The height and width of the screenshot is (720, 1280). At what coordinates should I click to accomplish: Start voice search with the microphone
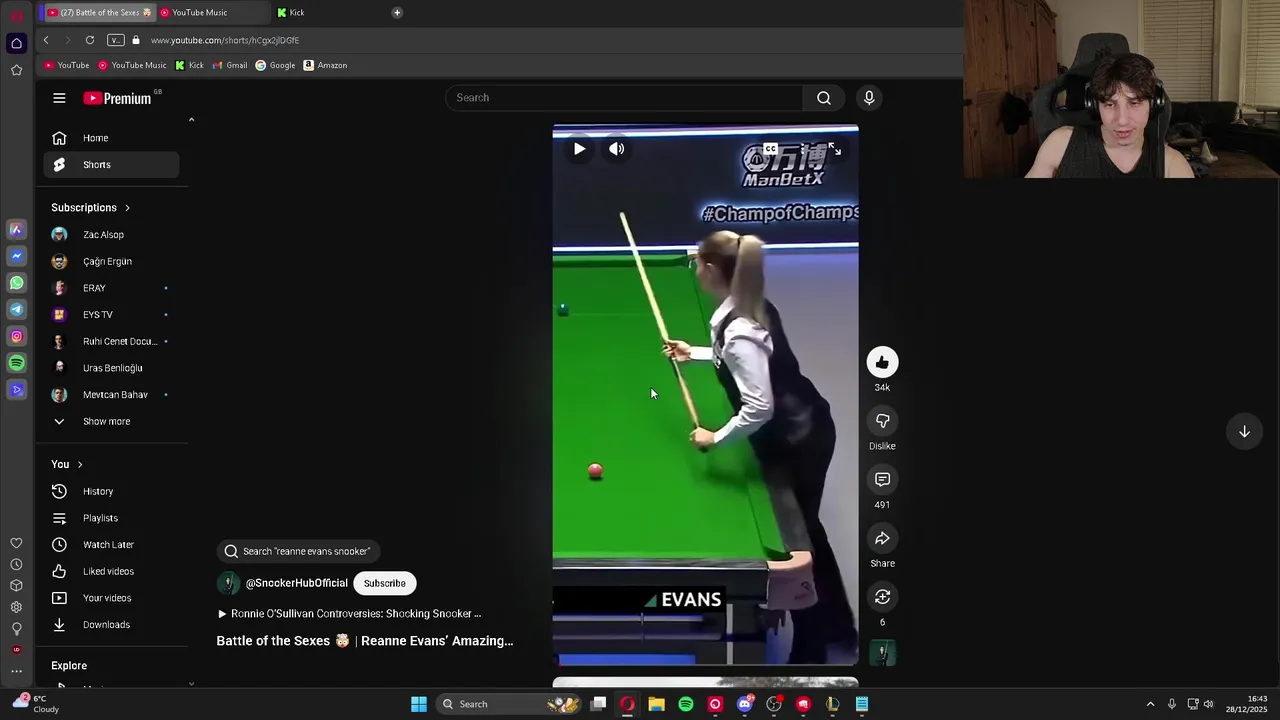click(869, 97)
